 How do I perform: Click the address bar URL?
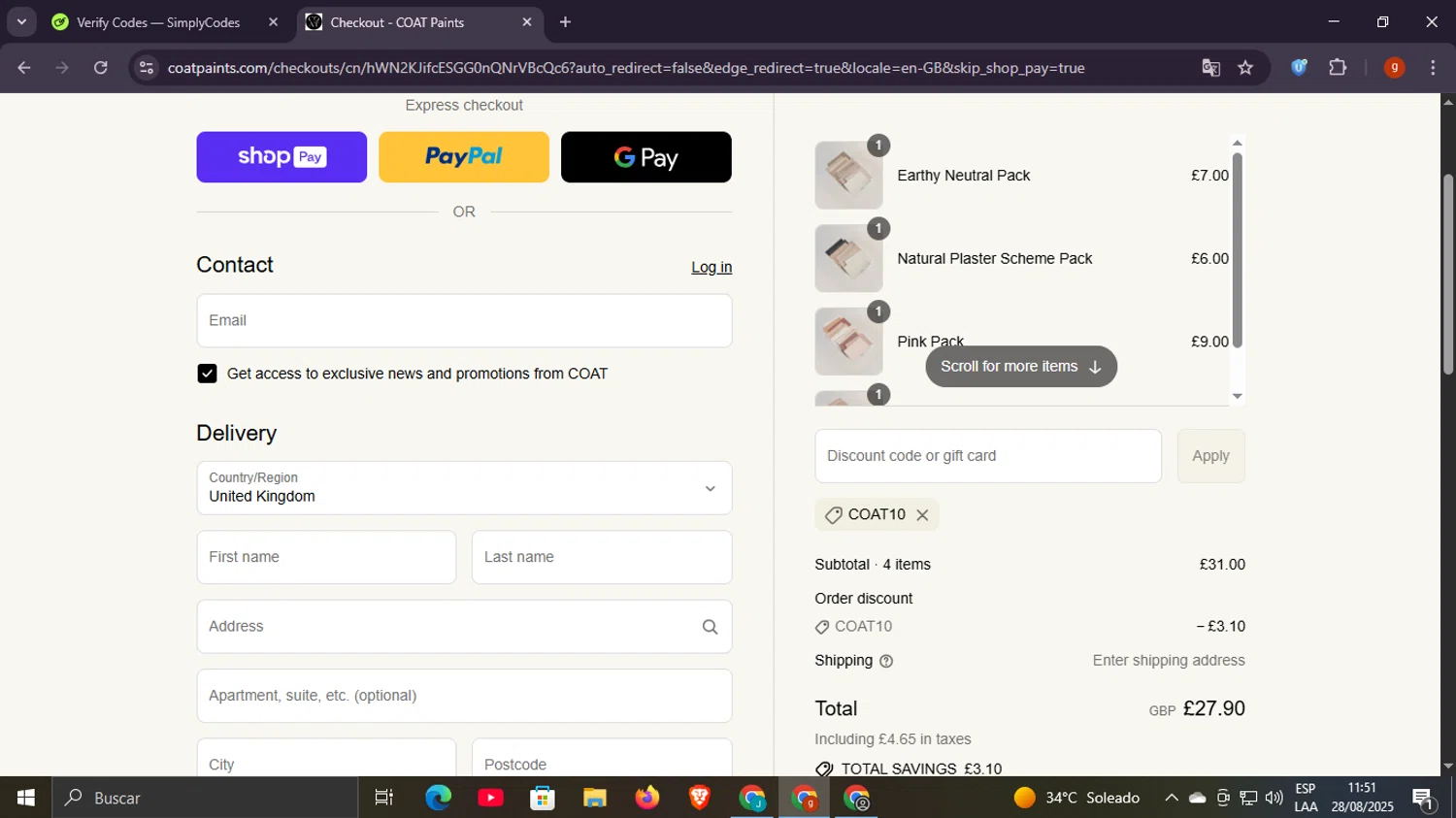(626, 68)
